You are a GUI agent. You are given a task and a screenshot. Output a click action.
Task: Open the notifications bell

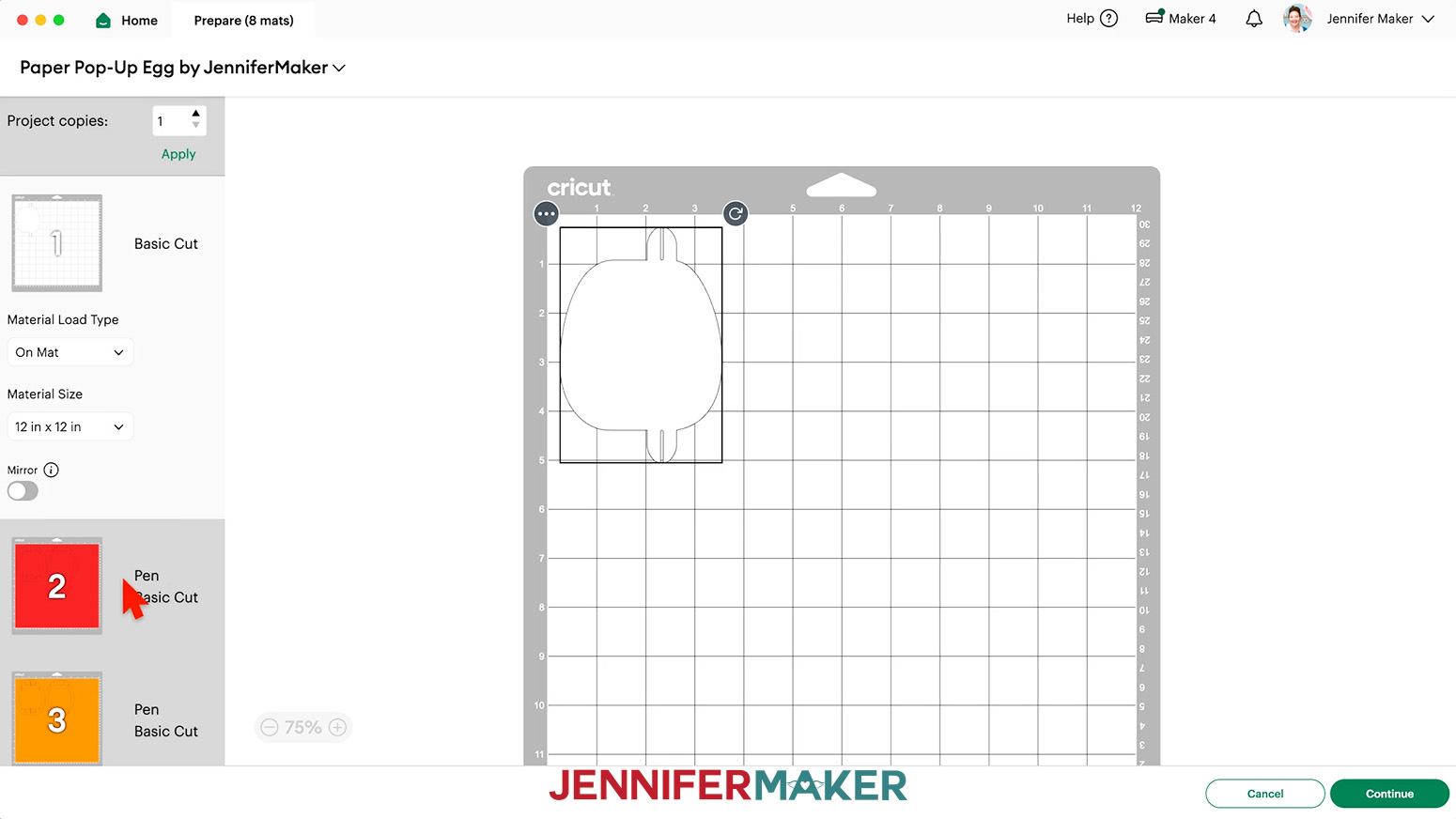pos(1254,19)
